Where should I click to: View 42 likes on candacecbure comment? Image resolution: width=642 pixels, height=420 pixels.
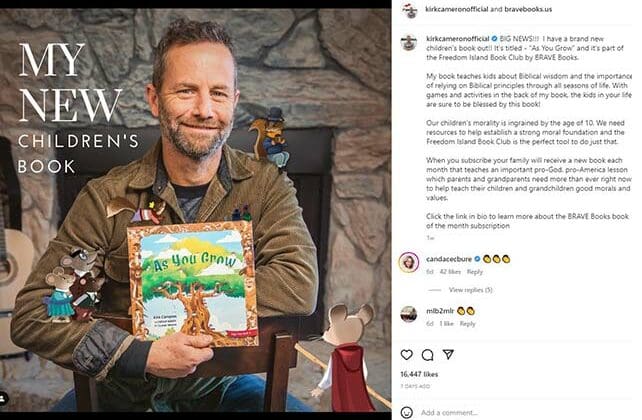(x=450, y=272)
